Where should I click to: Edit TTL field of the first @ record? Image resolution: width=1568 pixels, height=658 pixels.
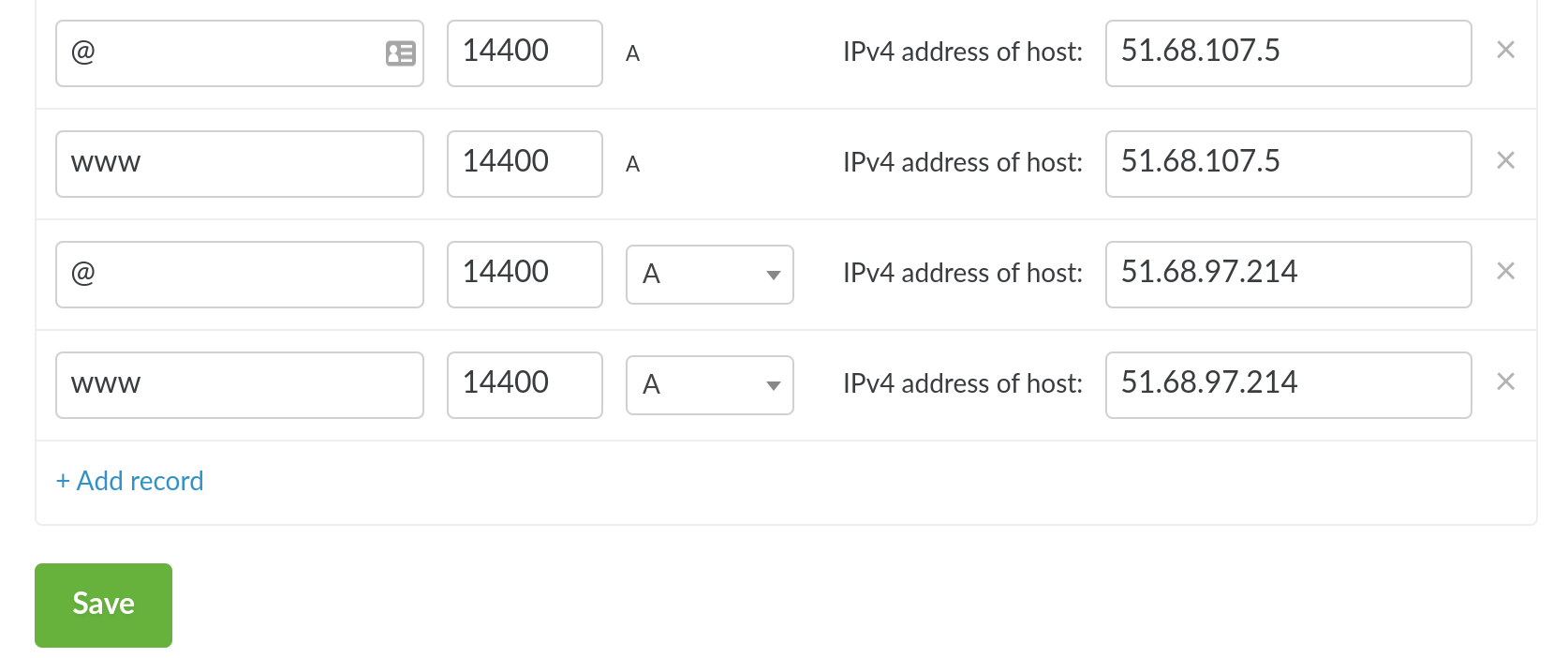point(524,53)
